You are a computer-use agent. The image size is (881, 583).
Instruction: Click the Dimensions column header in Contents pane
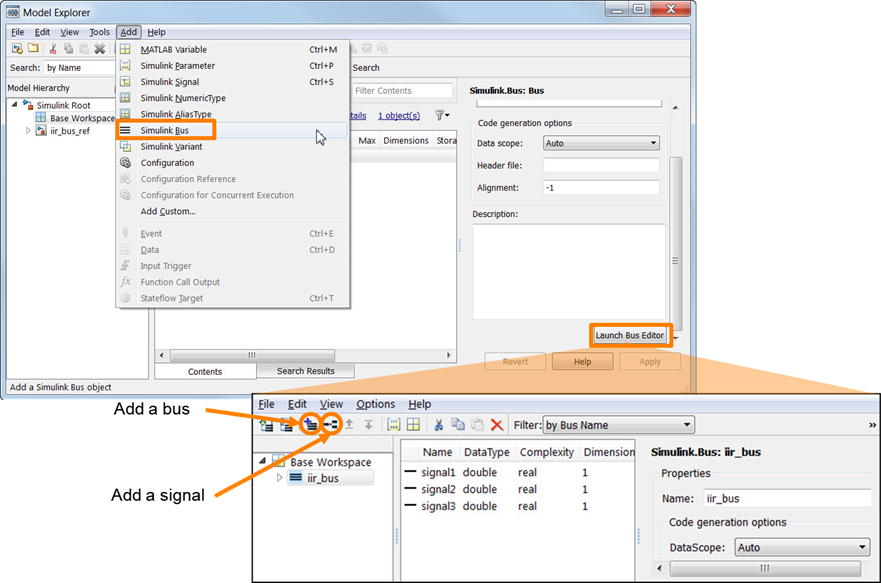point(406,140)
